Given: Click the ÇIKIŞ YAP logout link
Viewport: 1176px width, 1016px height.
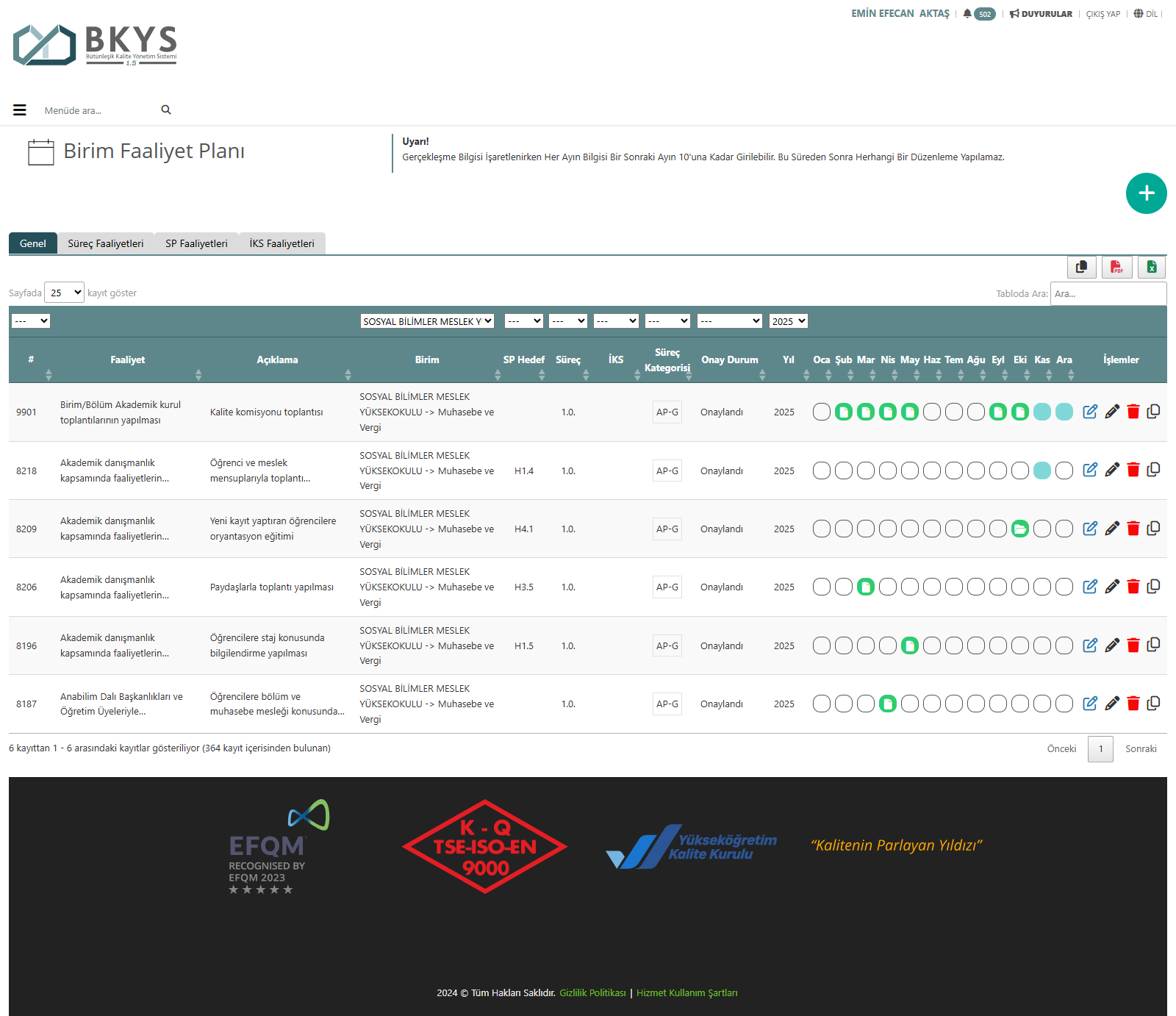Looking at the screenshot, I should click(x=1102, y=14).
